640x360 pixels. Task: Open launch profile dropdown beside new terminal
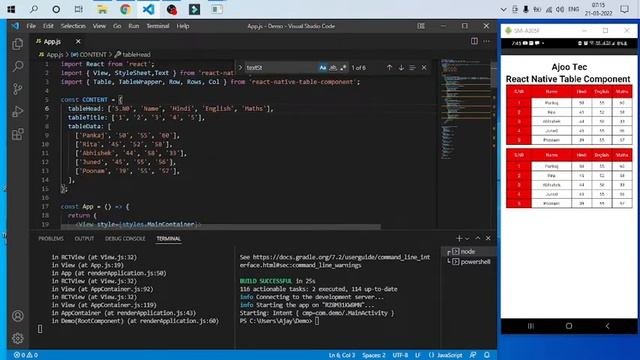pyautogui.click(x=467, y=238)
